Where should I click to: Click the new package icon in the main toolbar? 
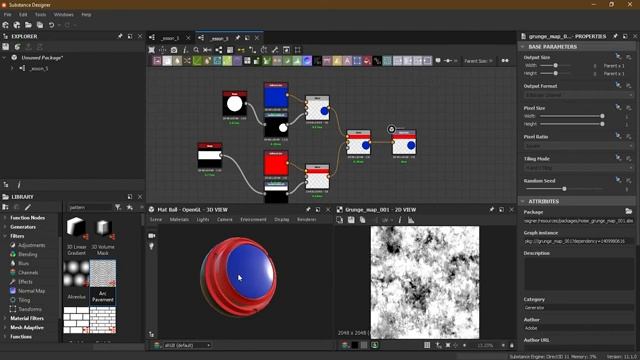(x=6, y=25)
